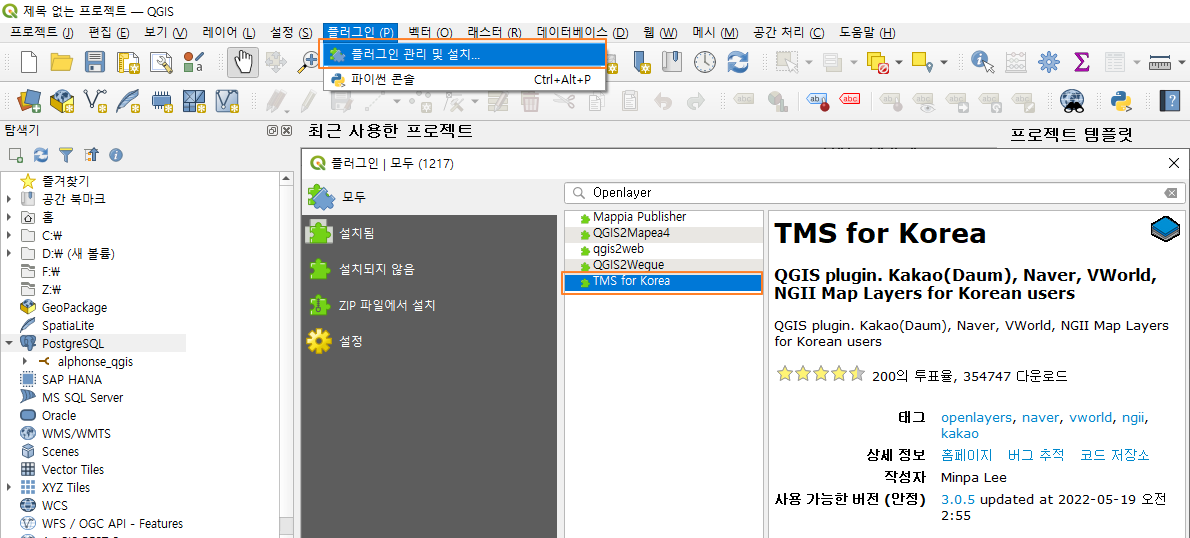This screenshot has height=538, width=1190.
Task: Expand the D:₩ (새 볼륨) drive node
Action: (8, 253)
